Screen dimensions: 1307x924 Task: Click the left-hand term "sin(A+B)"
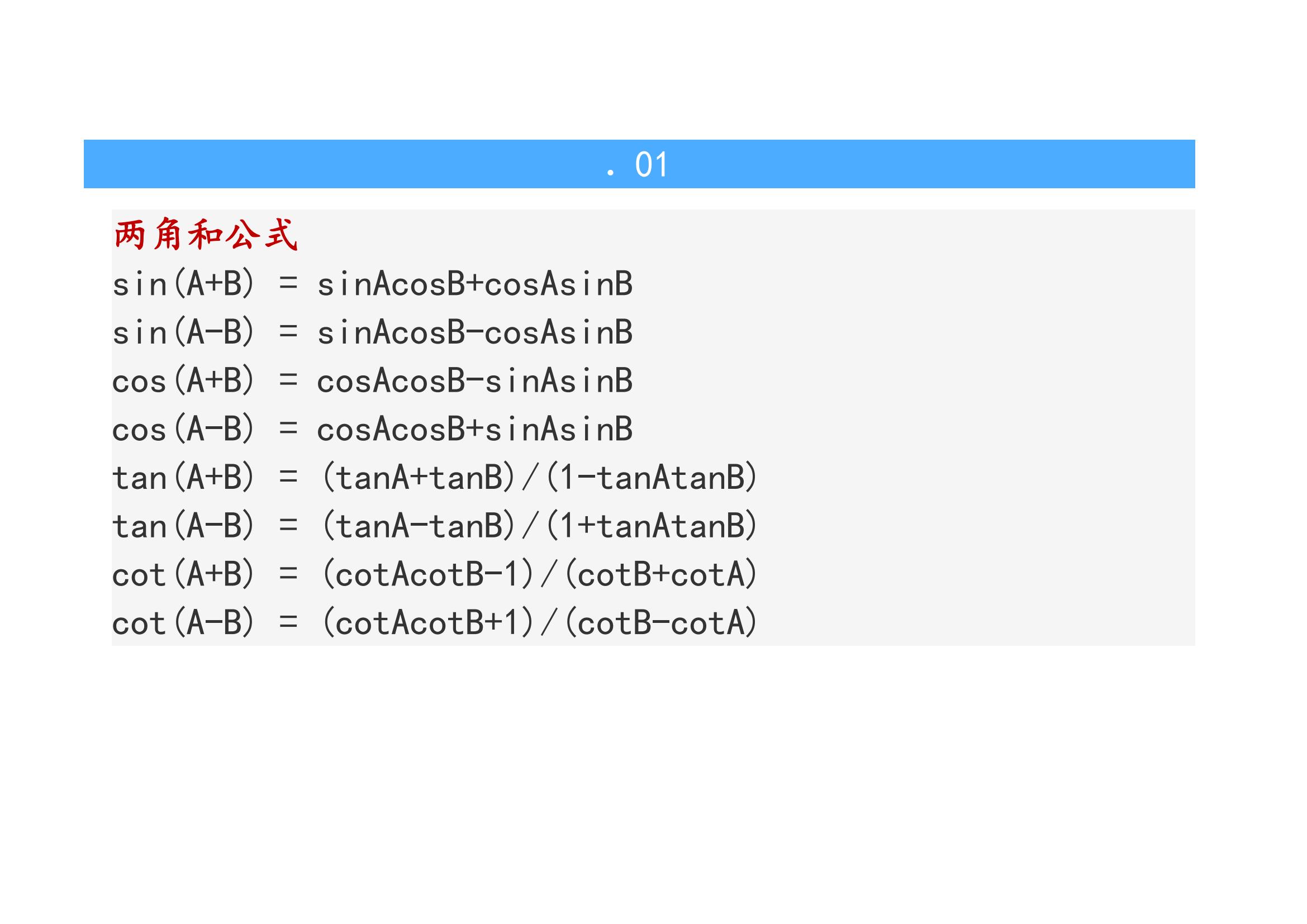click(x=183, y=284)
